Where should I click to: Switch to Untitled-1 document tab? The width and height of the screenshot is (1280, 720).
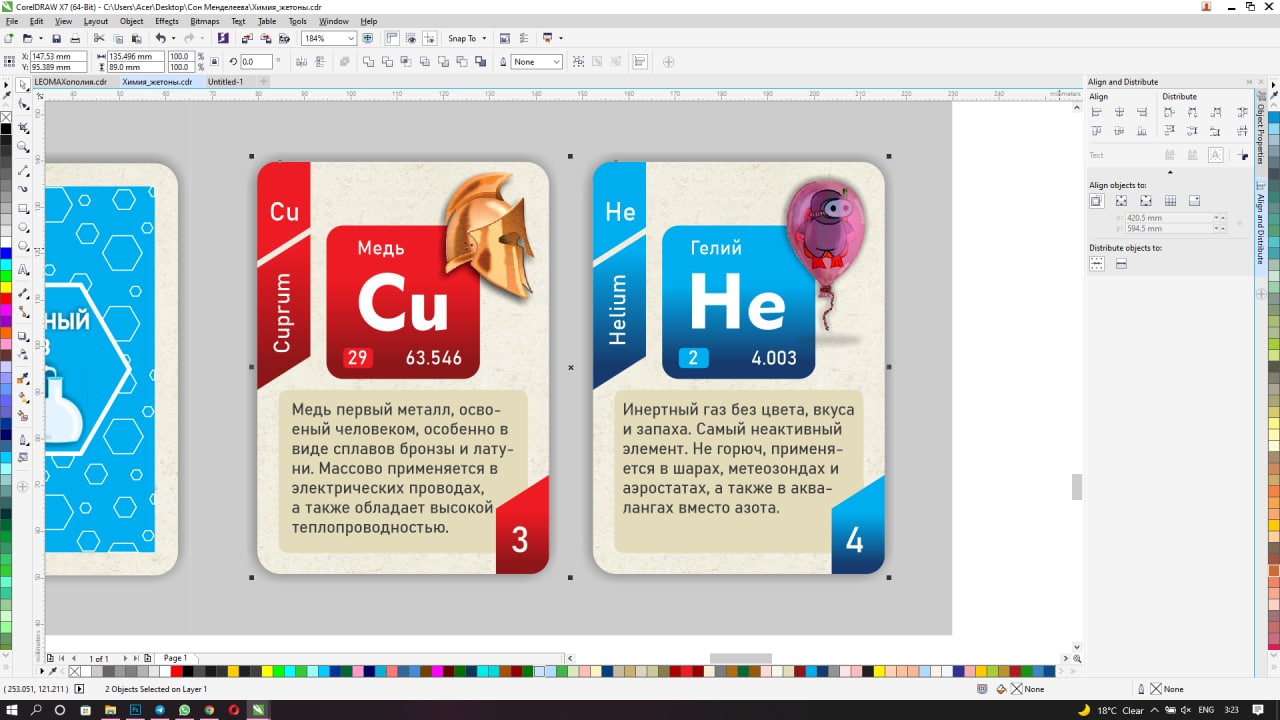[225, 82]
